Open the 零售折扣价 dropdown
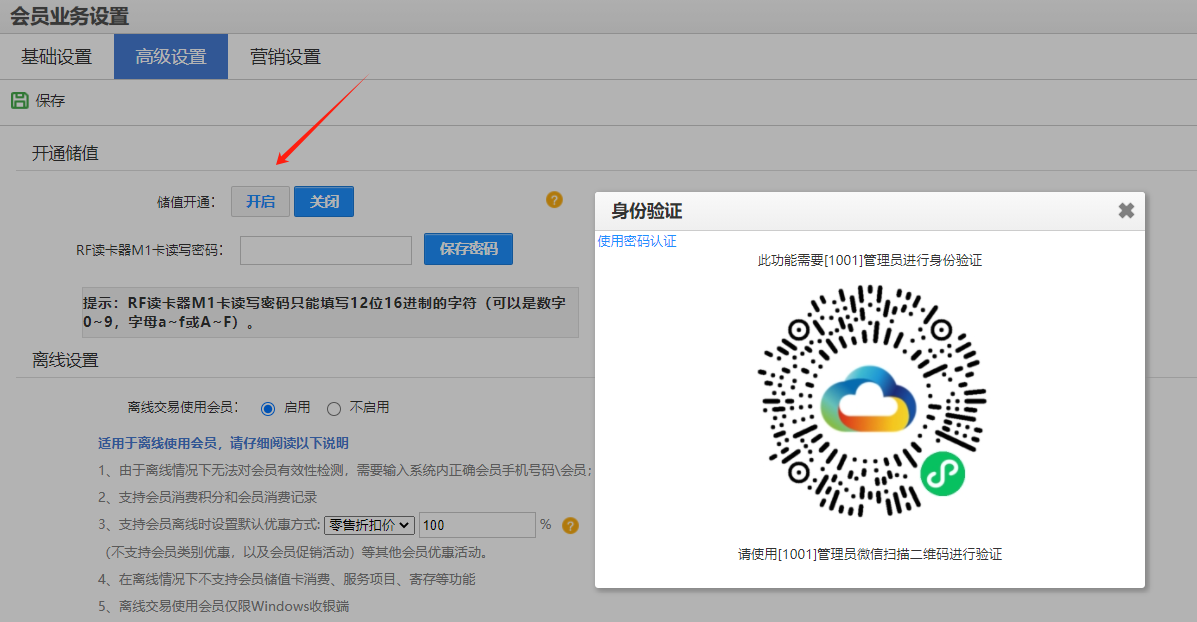 [x=369, y=525]
